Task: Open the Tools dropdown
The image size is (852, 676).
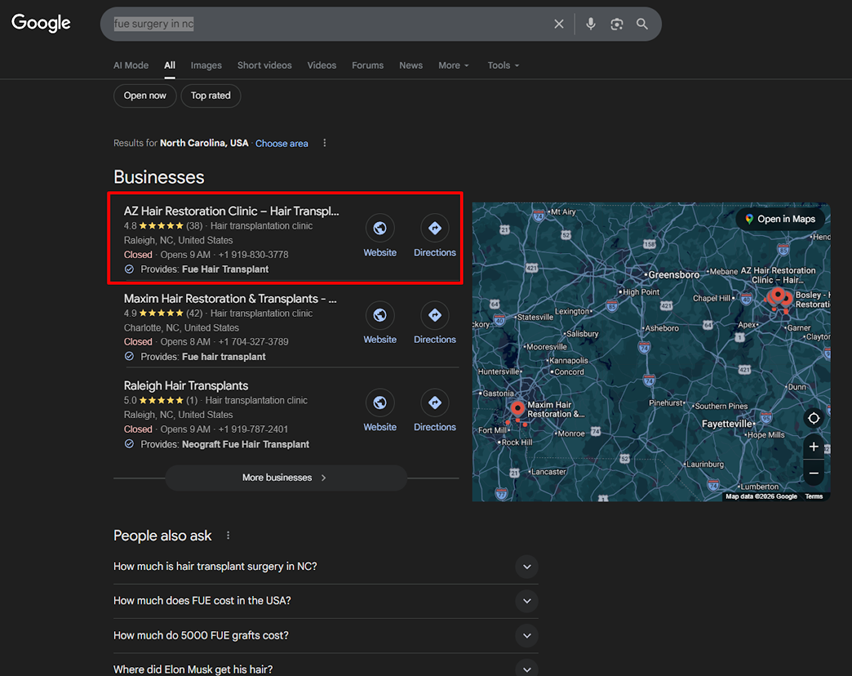Action: coord(503,66)
